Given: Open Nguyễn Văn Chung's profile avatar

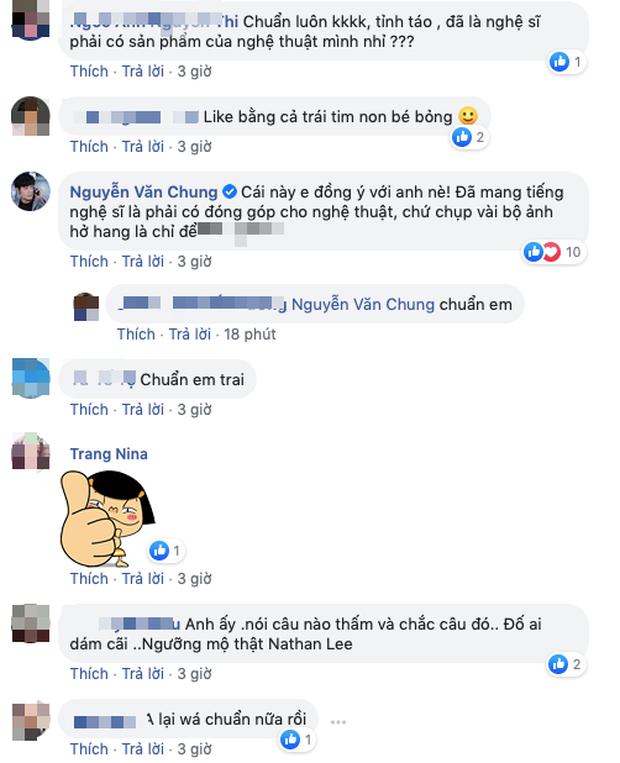Looking at the screenshot, I should click(31, 191).
